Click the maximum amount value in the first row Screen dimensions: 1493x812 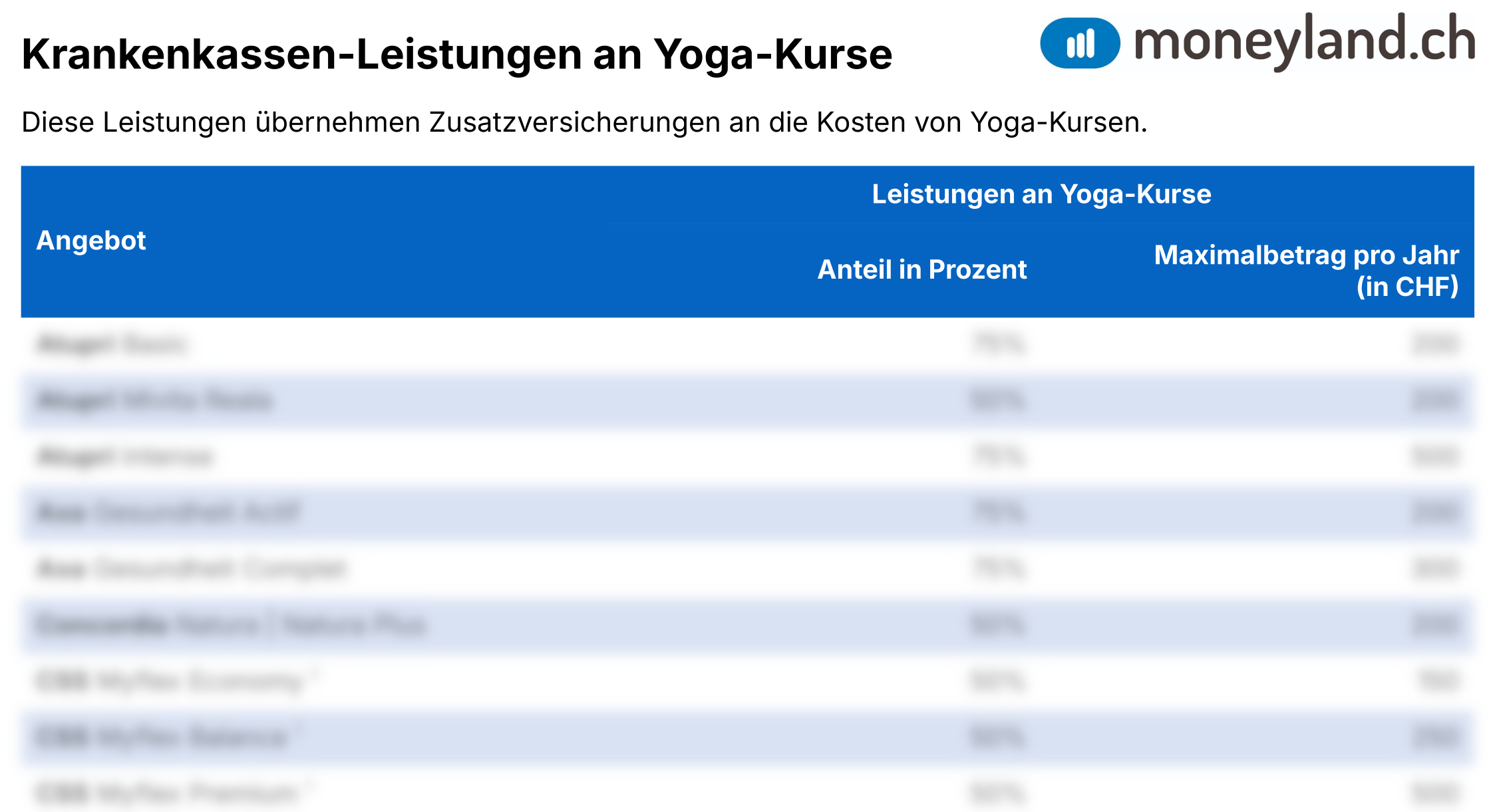coord(1435,344)
